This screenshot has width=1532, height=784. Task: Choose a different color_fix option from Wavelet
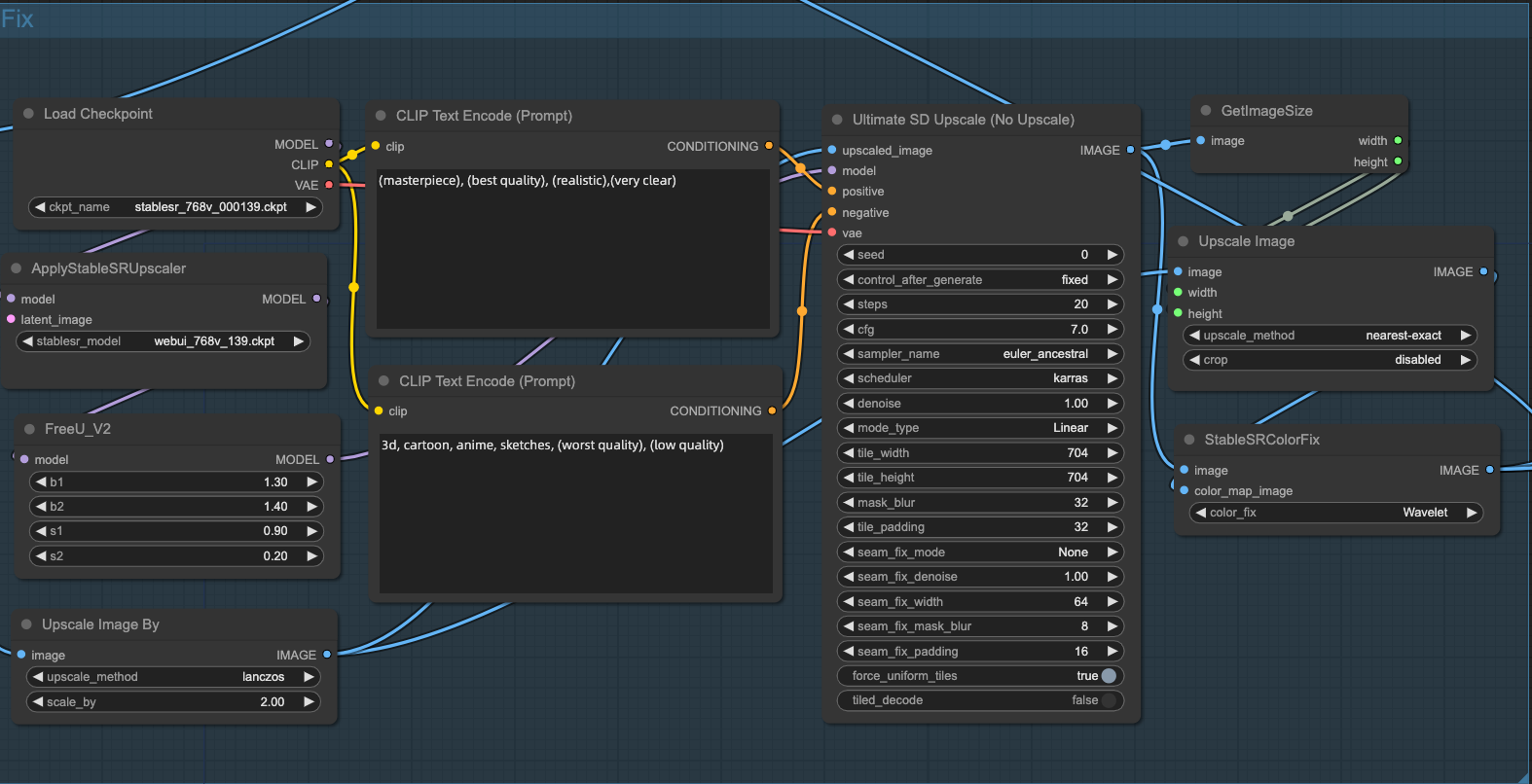[x=1335, y=513]
